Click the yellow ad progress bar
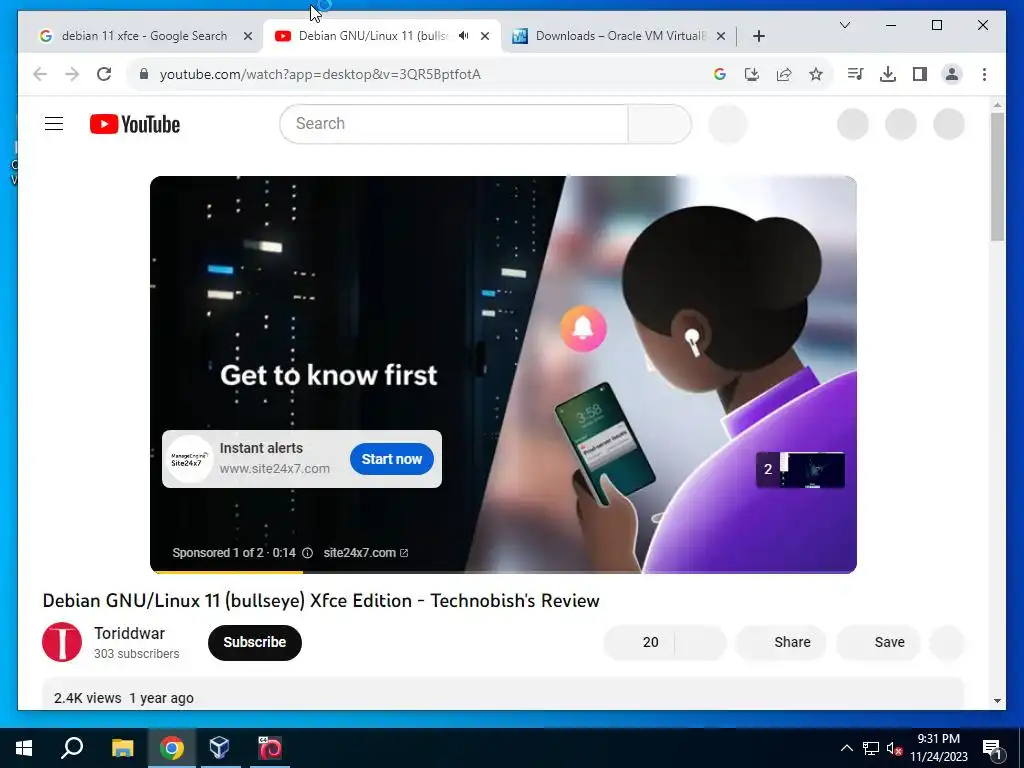This screenshot has height=768, width=1024. coord(226,572)
